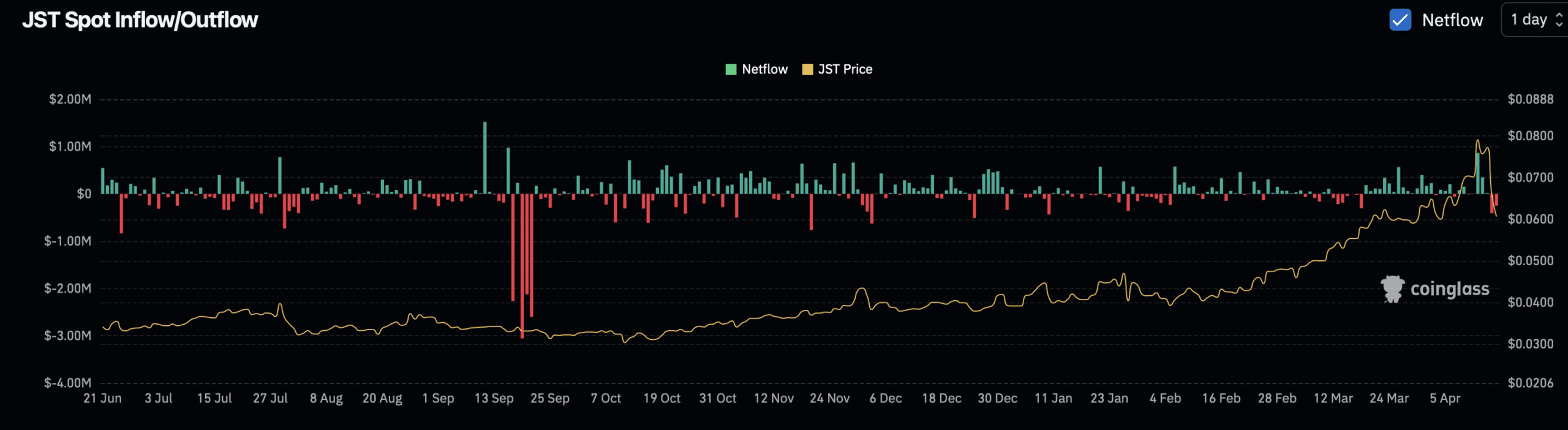The image size is (1568, 430).
Task: Click the 21 Jun date axis label
Action: tap(102, 398)
